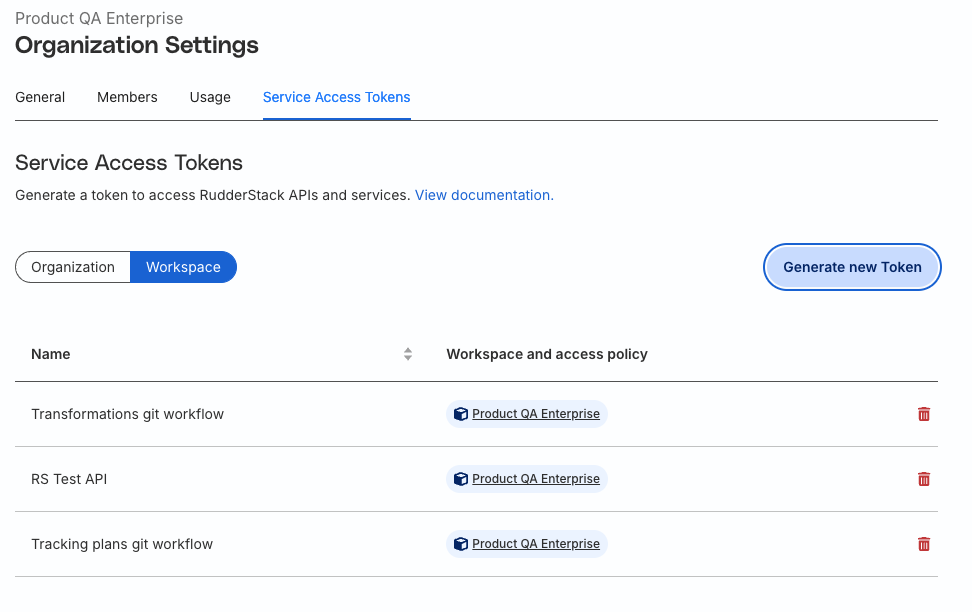Sort tokens by Name column arrows
This screenshot has width=972, height=612.
tap(408, 354)
